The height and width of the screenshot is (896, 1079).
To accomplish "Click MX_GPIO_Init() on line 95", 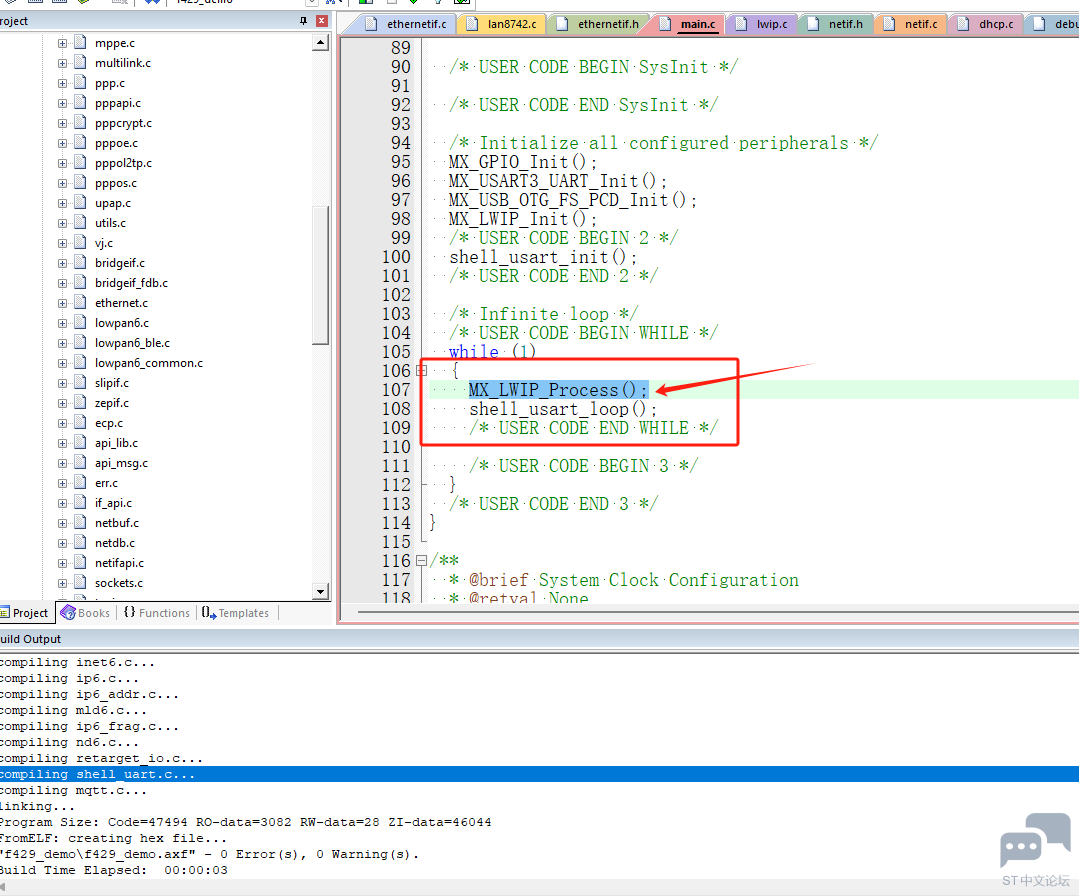I will tap(523, 162).
